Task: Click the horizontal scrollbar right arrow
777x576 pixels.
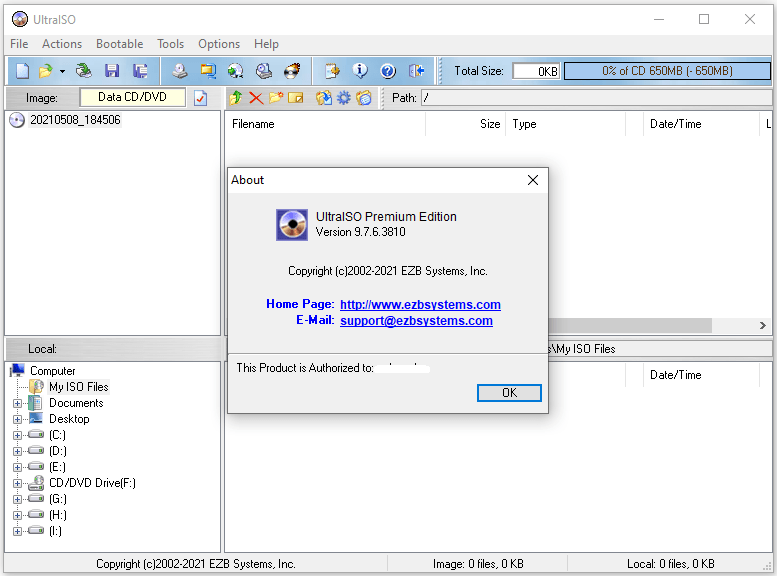Action: [x=763, y=326]
